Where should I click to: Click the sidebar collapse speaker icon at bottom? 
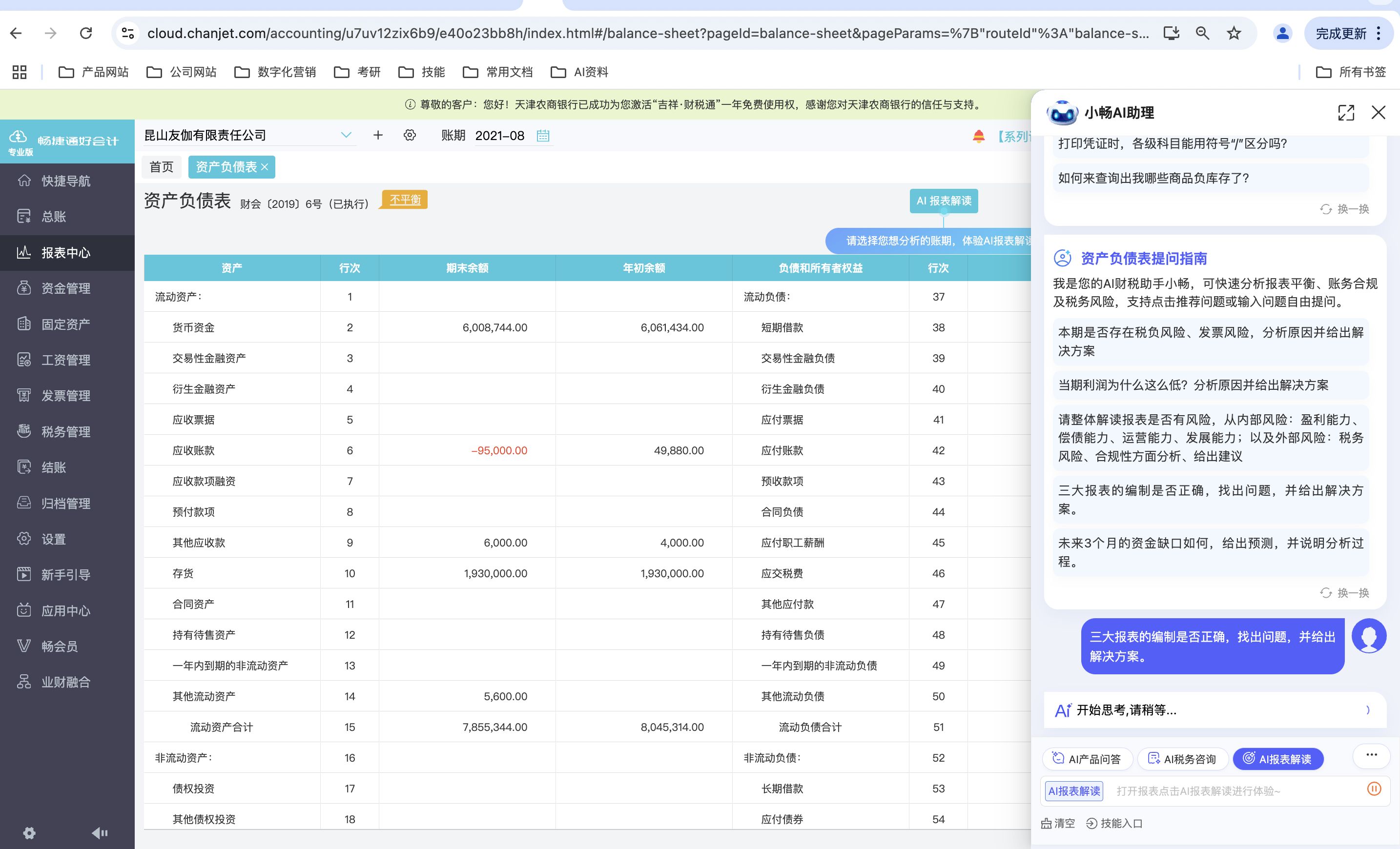[x=100, y=832]
